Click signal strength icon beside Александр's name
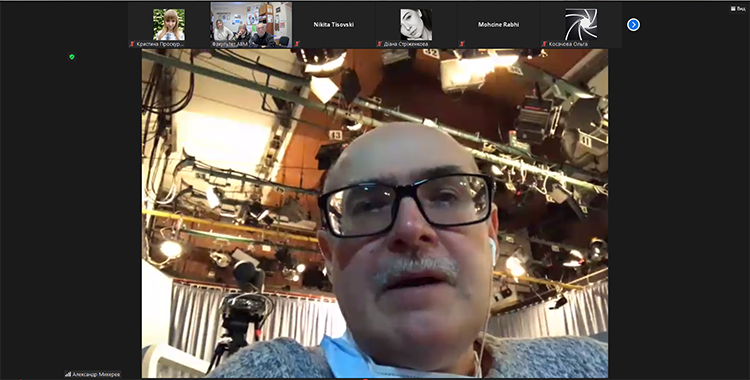The width and height of the screenshot is (750, 380). click(67, 374)
